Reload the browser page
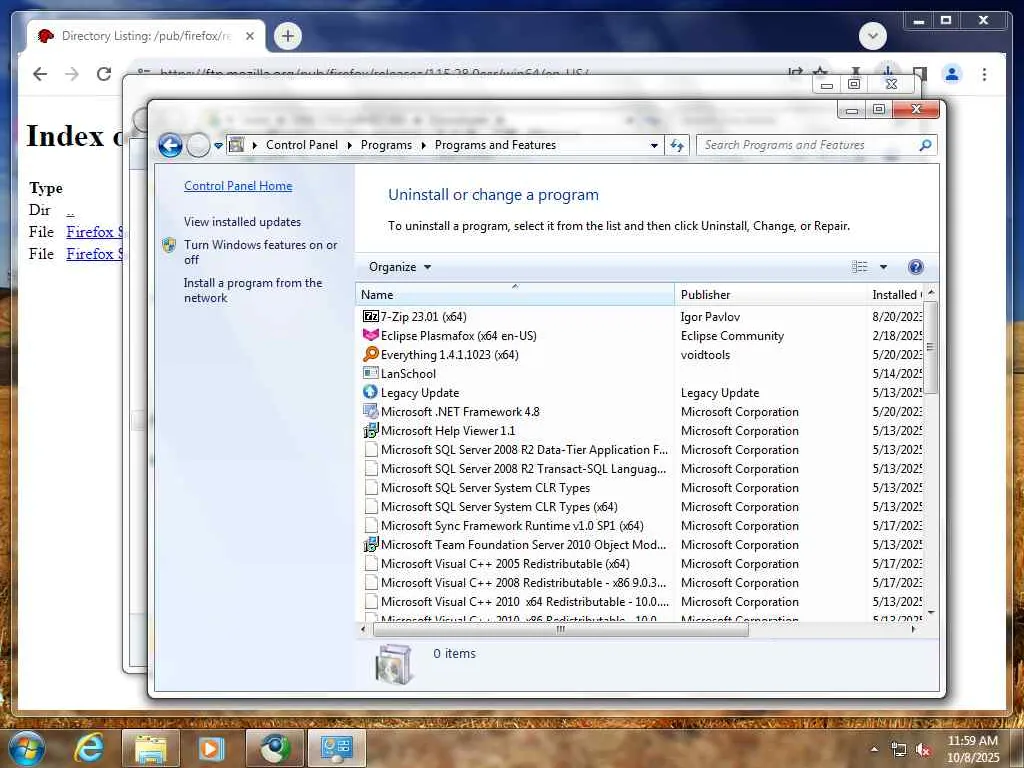The image size is (1024, 768). tap(104, 74)
